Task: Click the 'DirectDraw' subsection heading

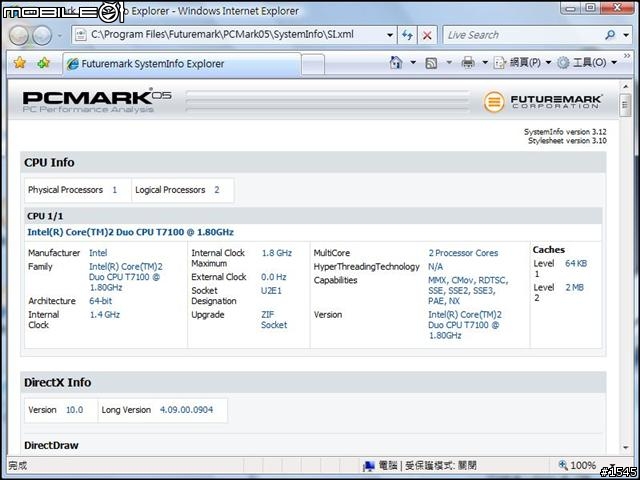Action: coord(51,445)
